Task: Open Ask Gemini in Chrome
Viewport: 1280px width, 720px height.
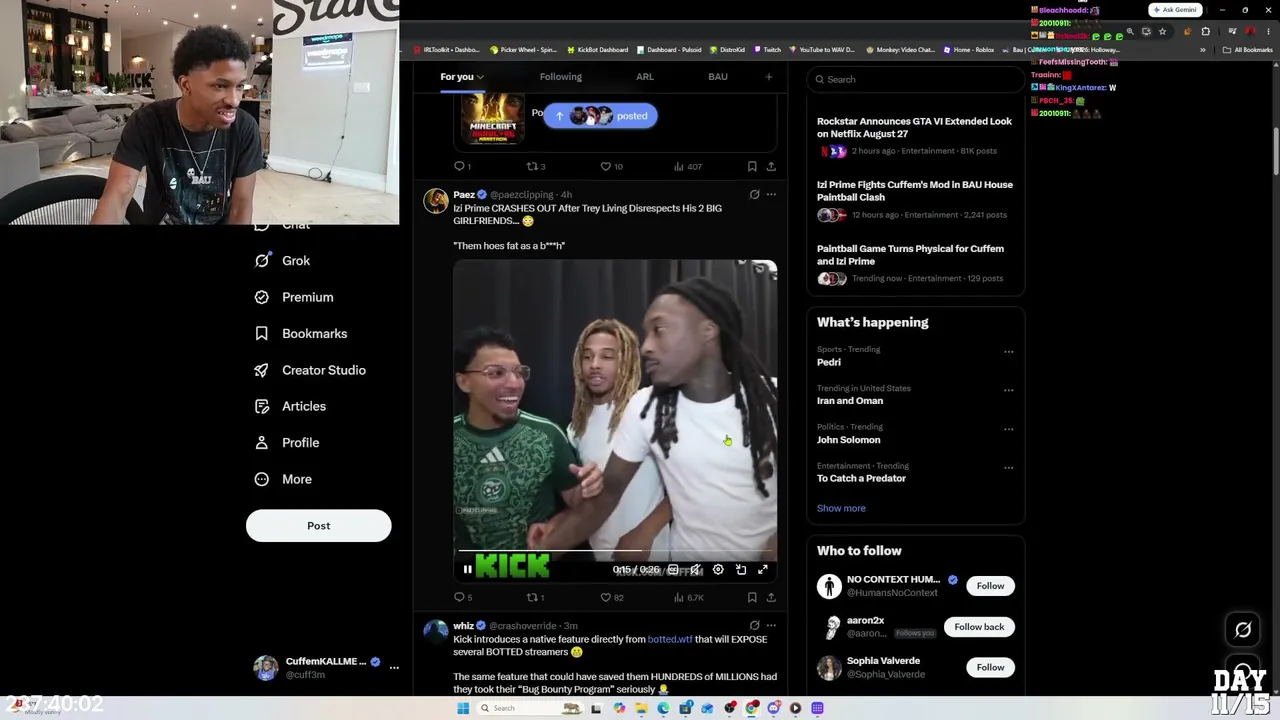Action: coord(1175,10)
